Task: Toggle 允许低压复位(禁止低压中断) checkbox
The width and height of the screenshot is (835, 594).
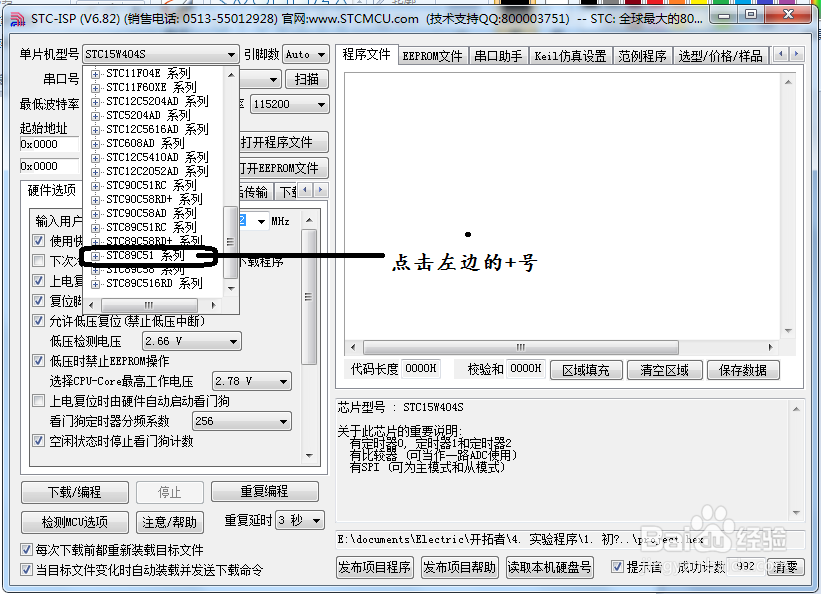Action: [x=38, y=321]
